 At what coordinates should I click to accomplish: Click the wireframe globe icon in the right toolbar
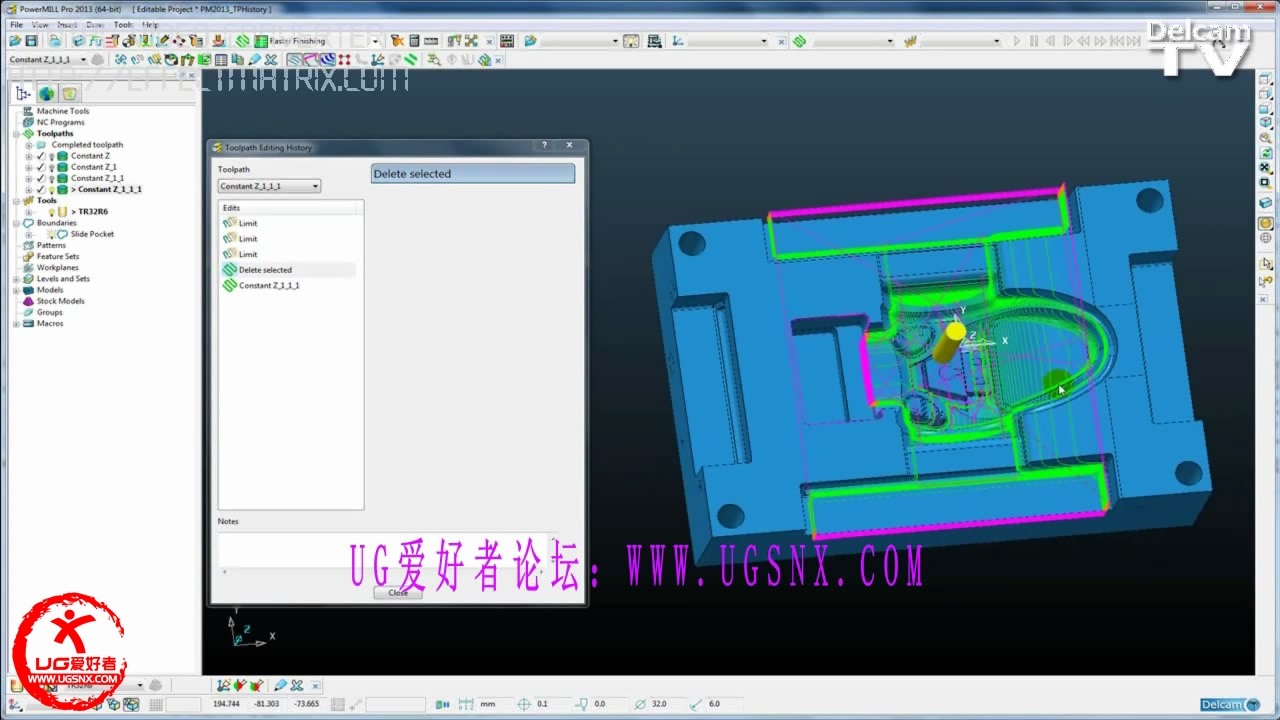click(x=1265, y=238)
